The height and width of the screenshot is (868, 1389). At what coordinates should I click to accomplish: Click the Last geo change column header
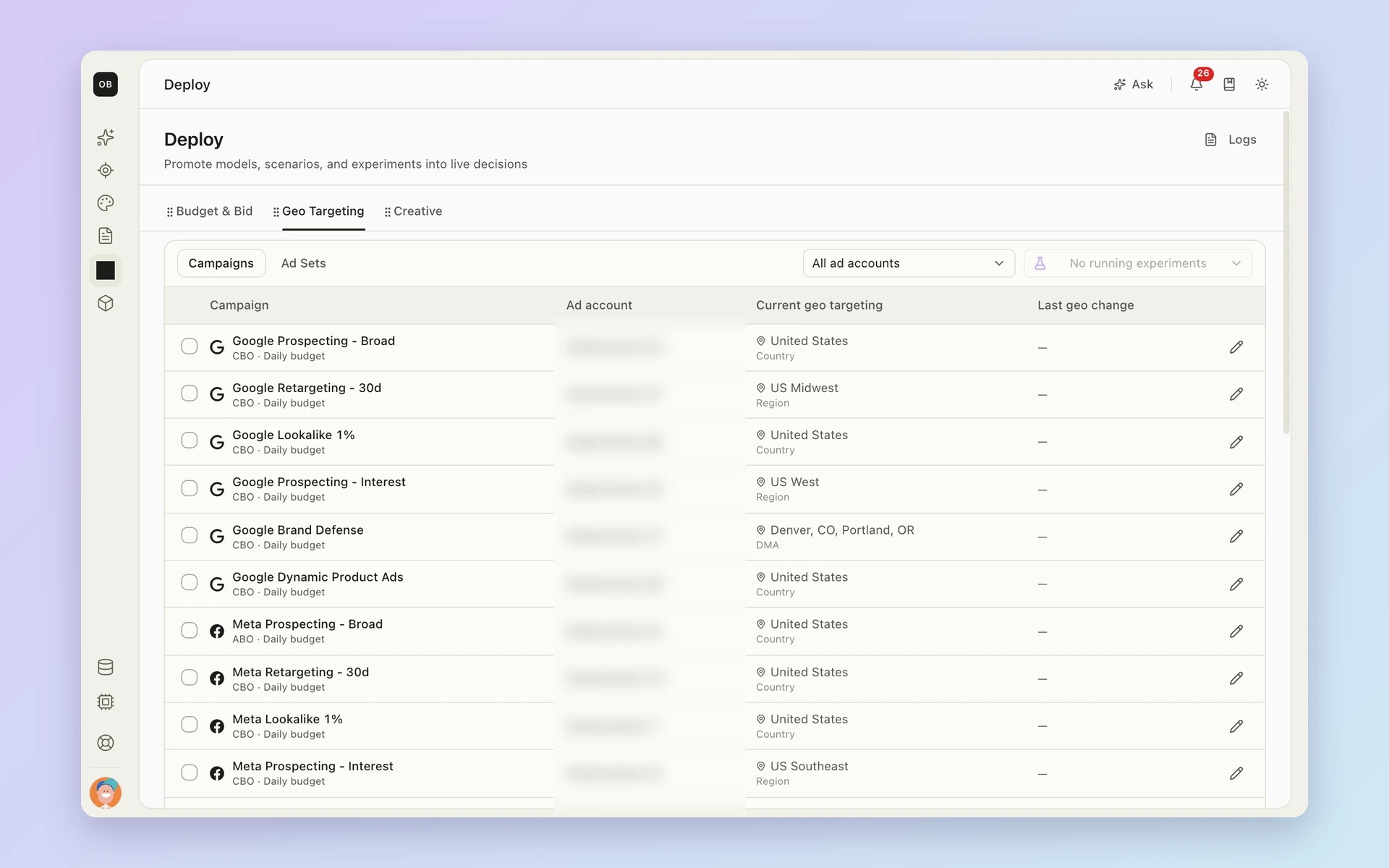click(1085, 305)
